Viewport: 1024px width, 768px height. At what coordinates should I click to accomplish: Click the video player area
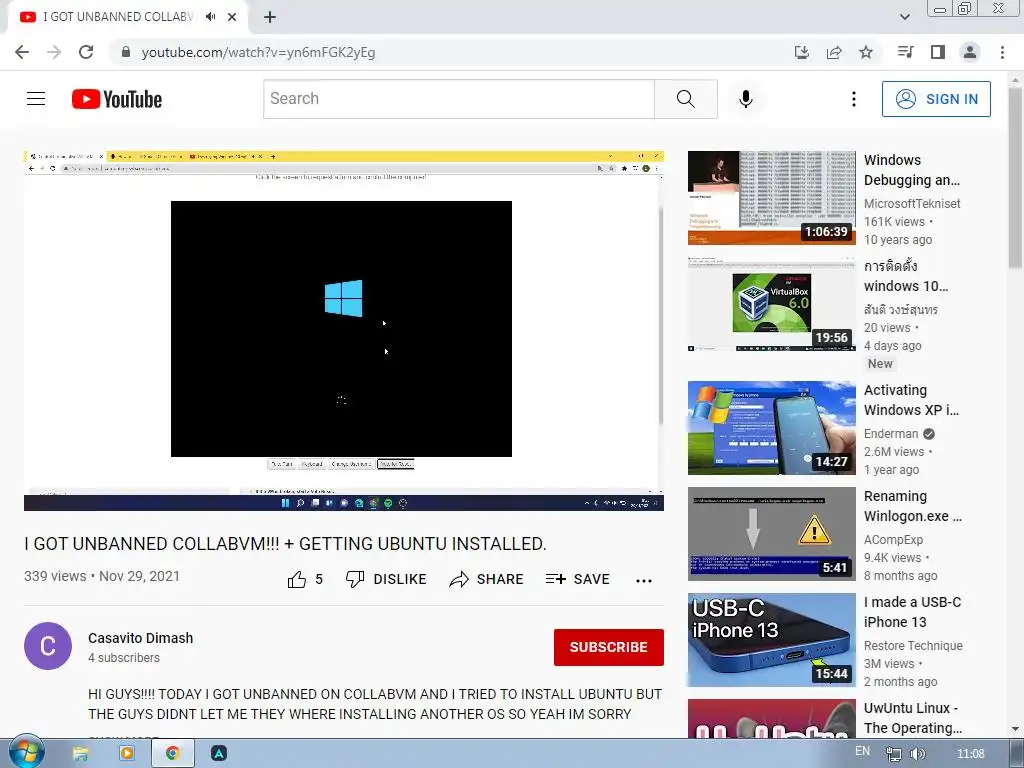344,330
